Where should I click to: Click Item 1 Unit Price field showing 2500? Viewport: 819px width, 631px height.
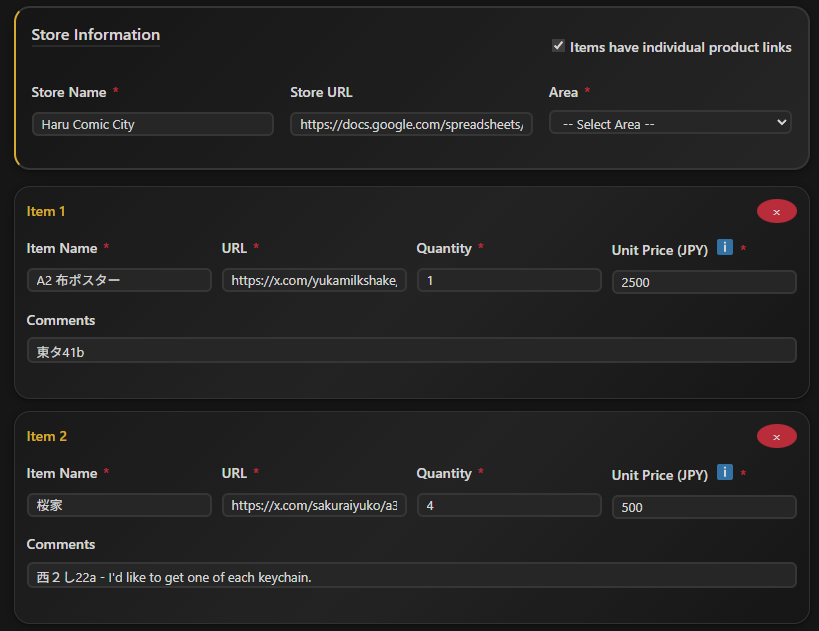pyautogui.click(x=703, y=281)
